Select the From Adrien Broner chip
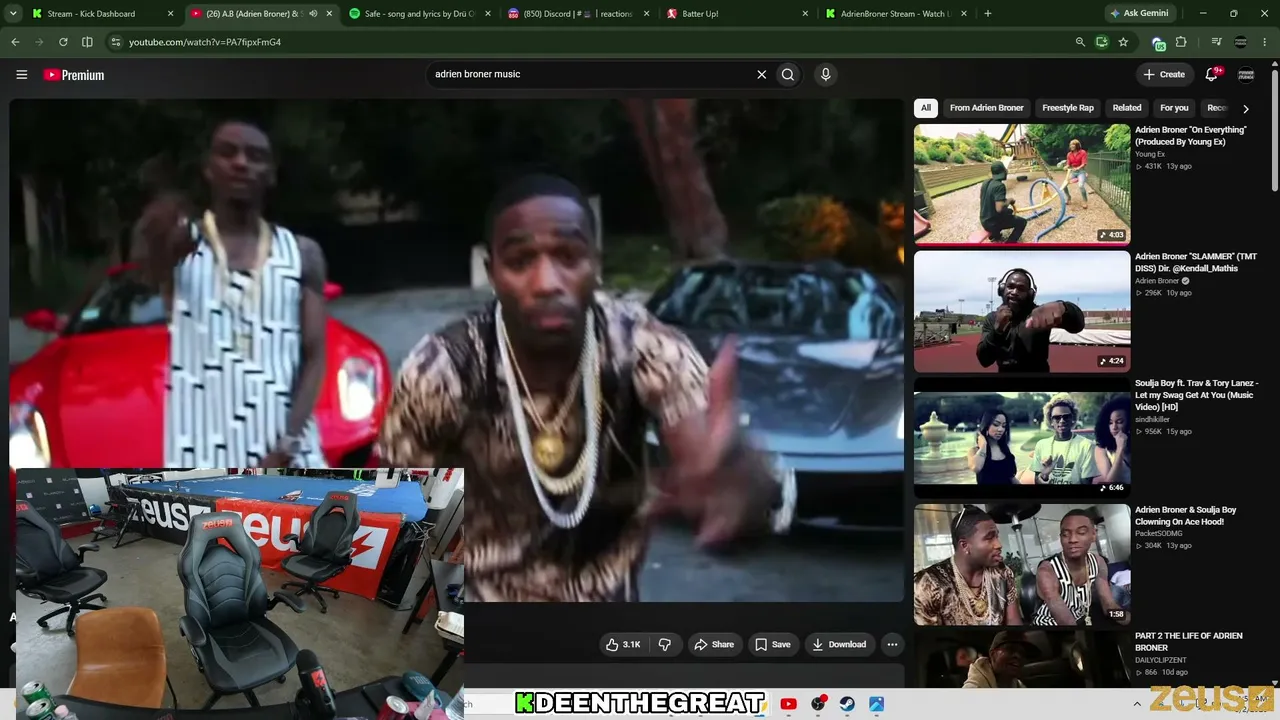 tap(987, 108)
